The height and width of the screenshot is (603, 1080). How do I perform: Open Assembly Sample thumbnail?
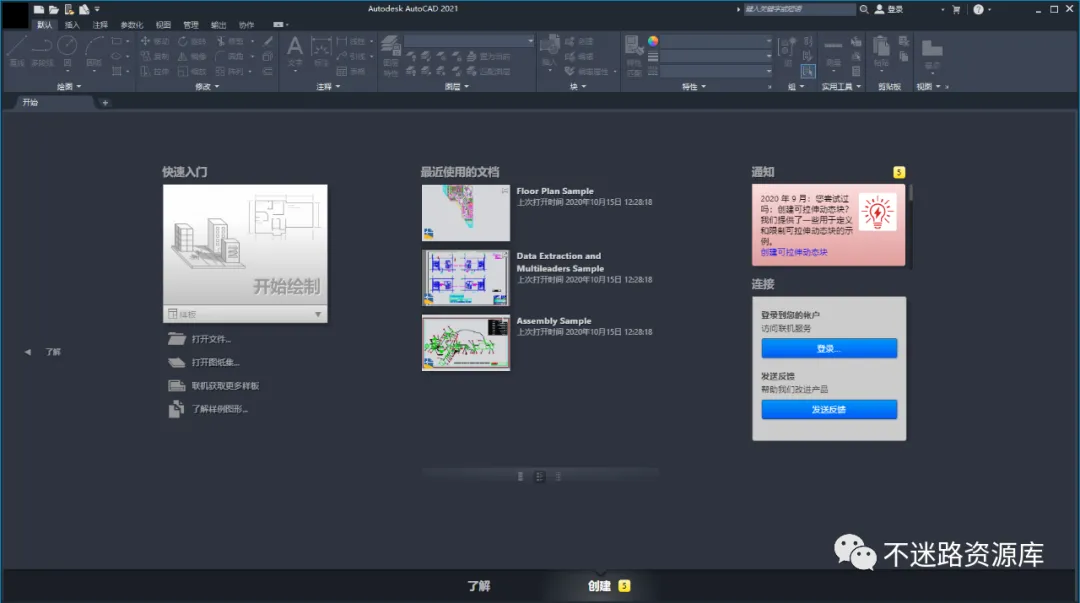[x=466, y=343]
